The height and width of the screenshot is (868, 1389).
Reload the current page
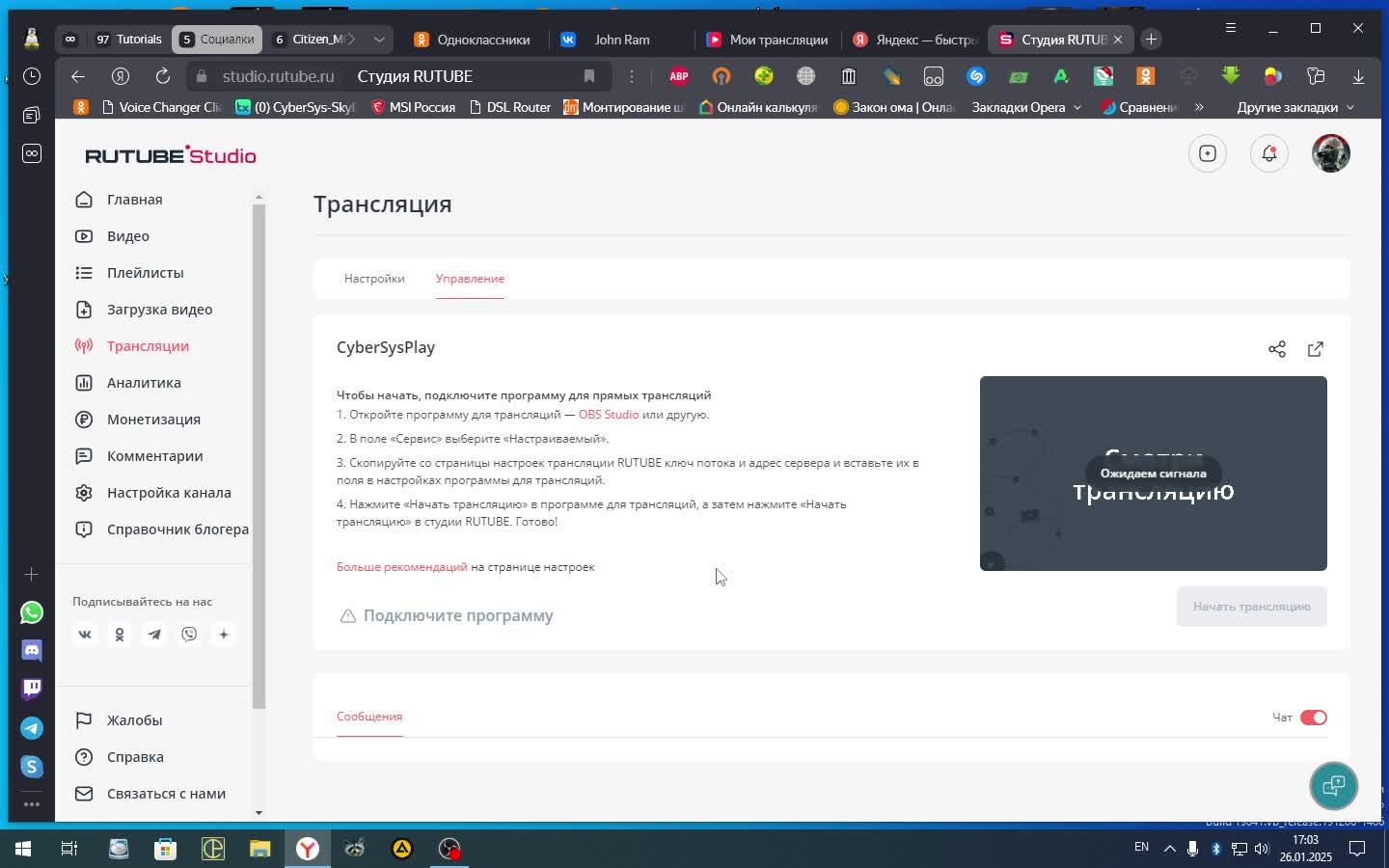click(163, 76)
